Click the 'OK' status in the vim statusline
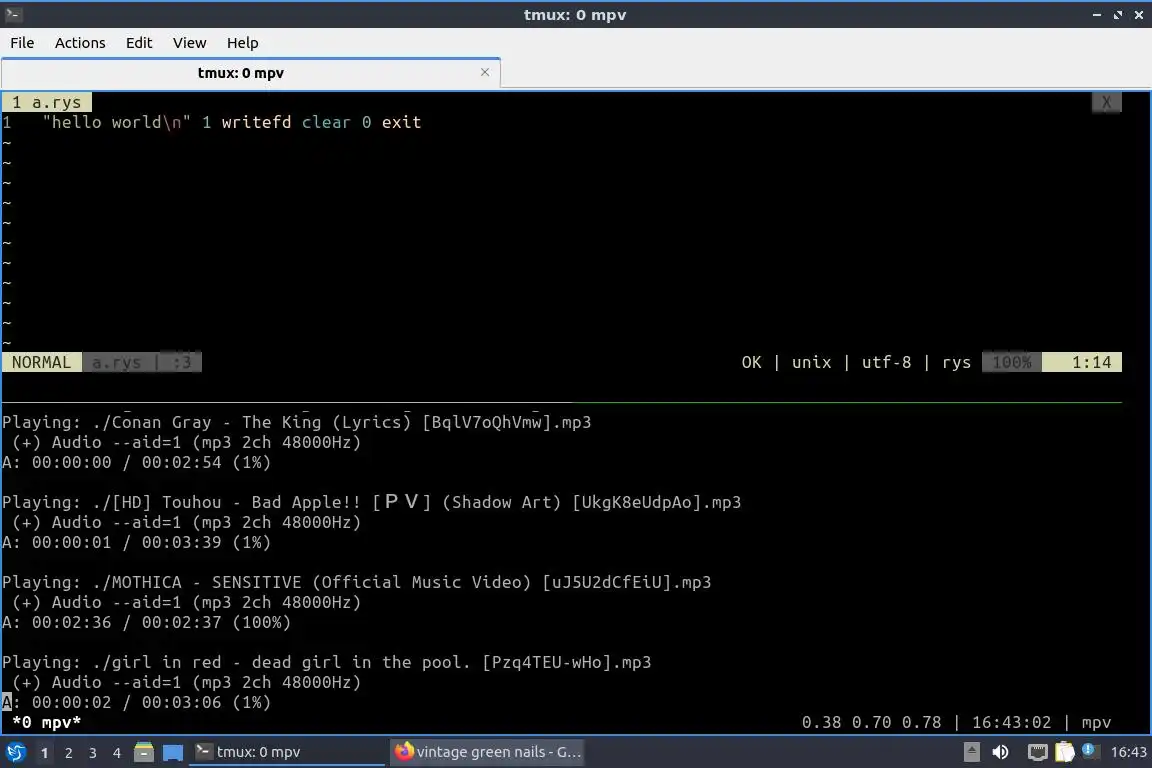1152x768 pixels. click(x=751, y=362)
